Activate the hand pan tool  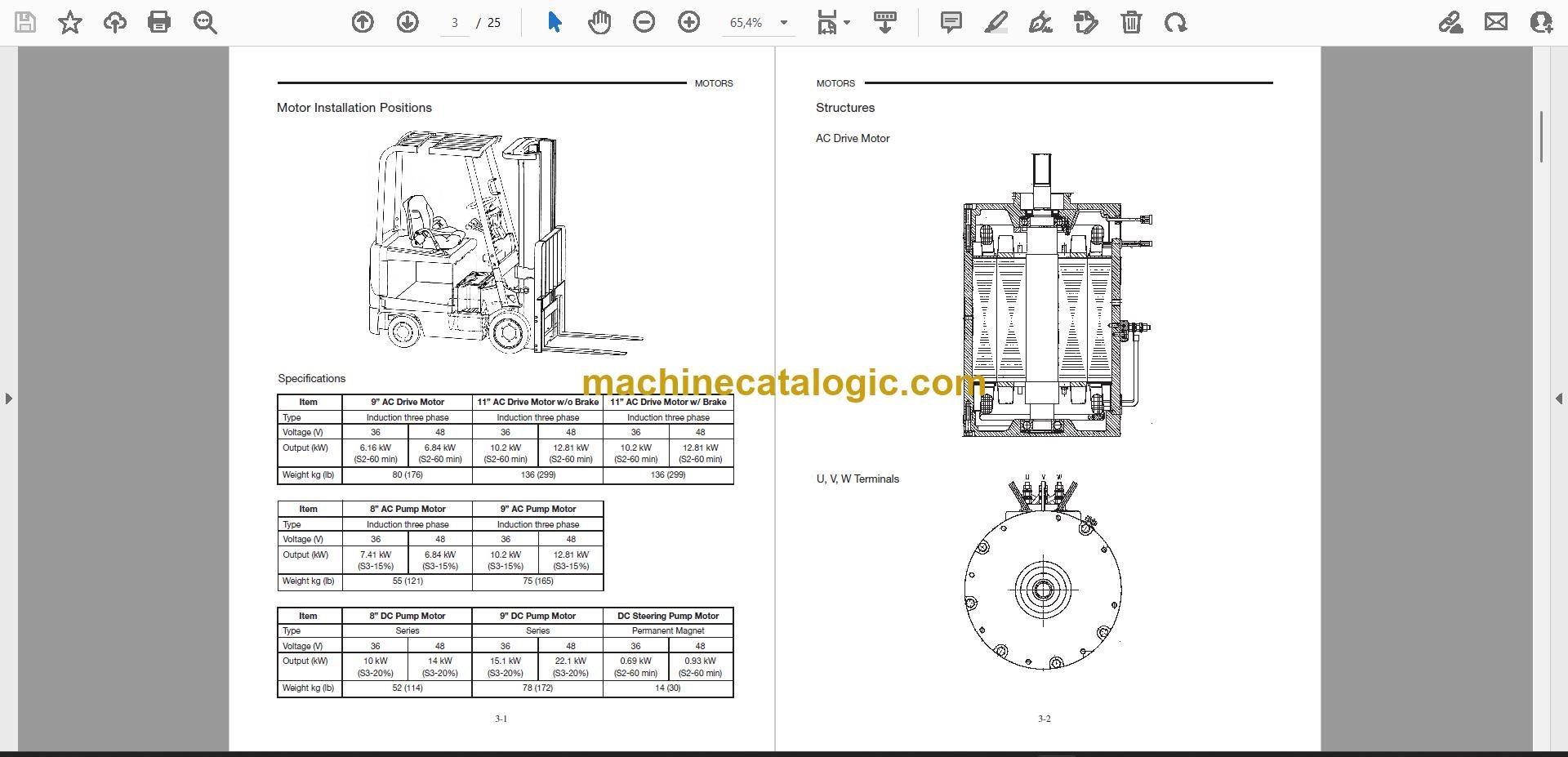[599, 22]
